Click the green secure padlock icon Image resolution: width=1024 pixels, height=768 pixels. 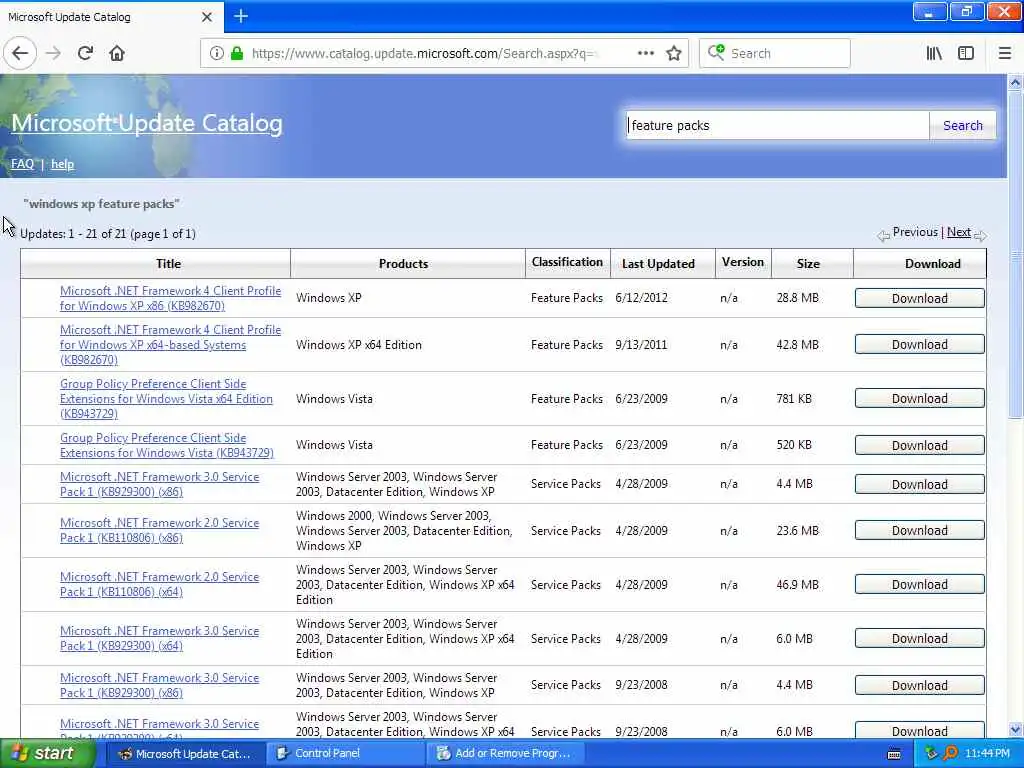pyautogui.click(x=237, y=54)
